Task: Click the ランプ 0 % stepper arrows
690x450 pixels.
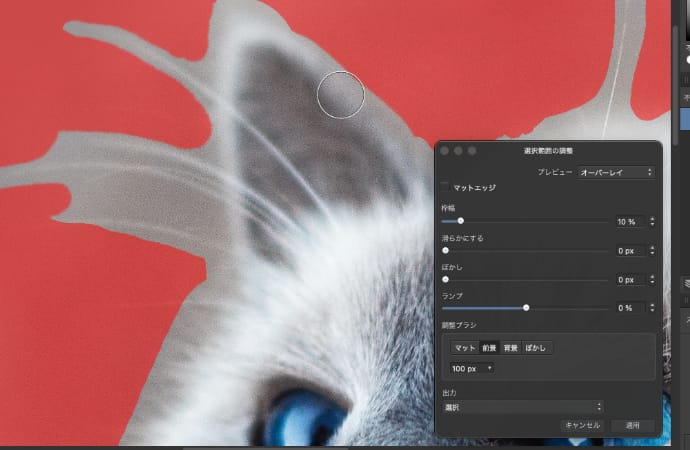Action: (x=652, y=308)
